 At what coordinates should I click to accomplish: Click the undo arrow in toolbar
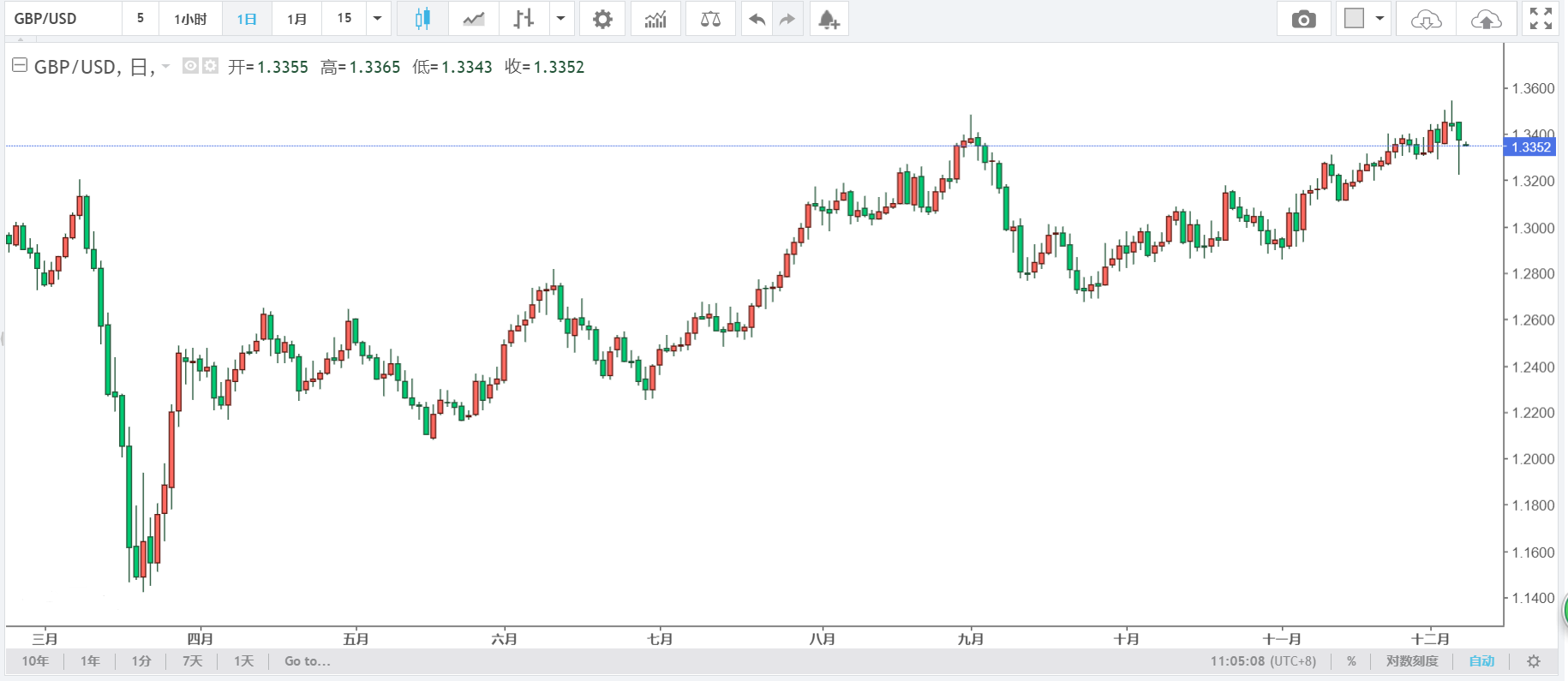click(x=757, y=19)
